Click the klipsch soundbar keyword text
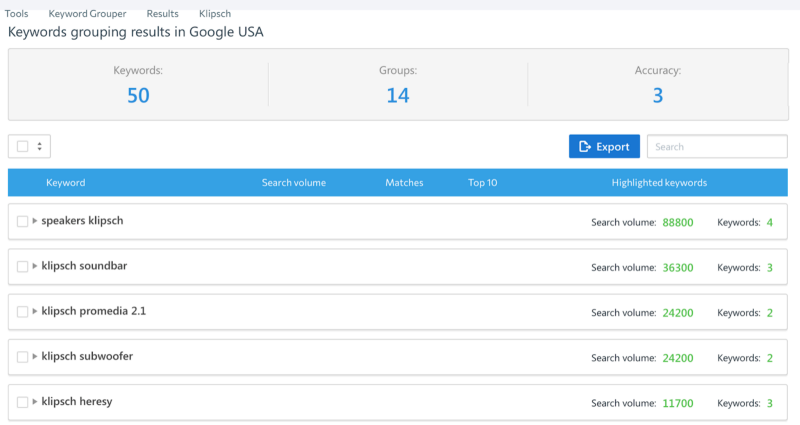Viewport: 800px width, 425px height. pyautogui.click(x=84, y=266)
